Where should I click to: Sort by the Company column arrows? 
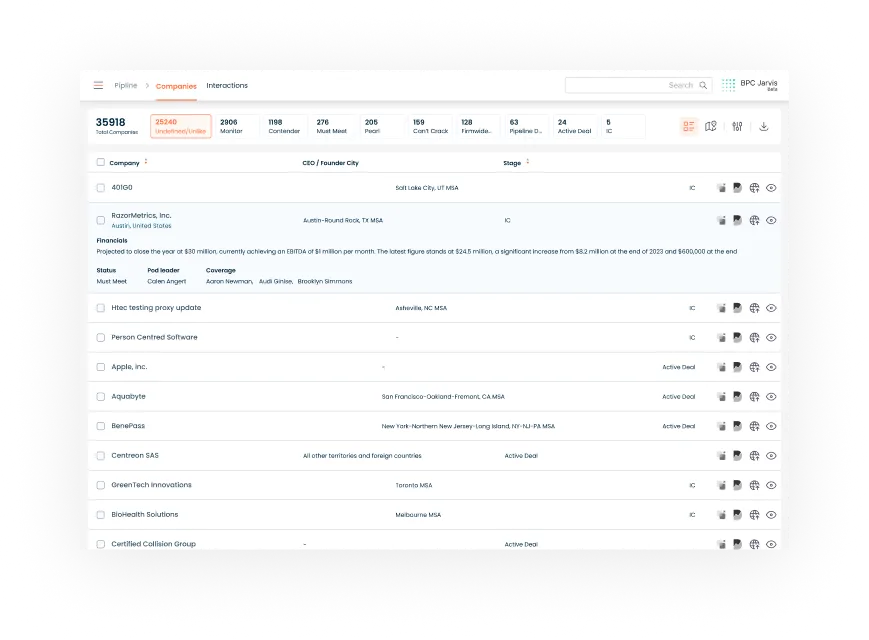[x=146, y=162]
